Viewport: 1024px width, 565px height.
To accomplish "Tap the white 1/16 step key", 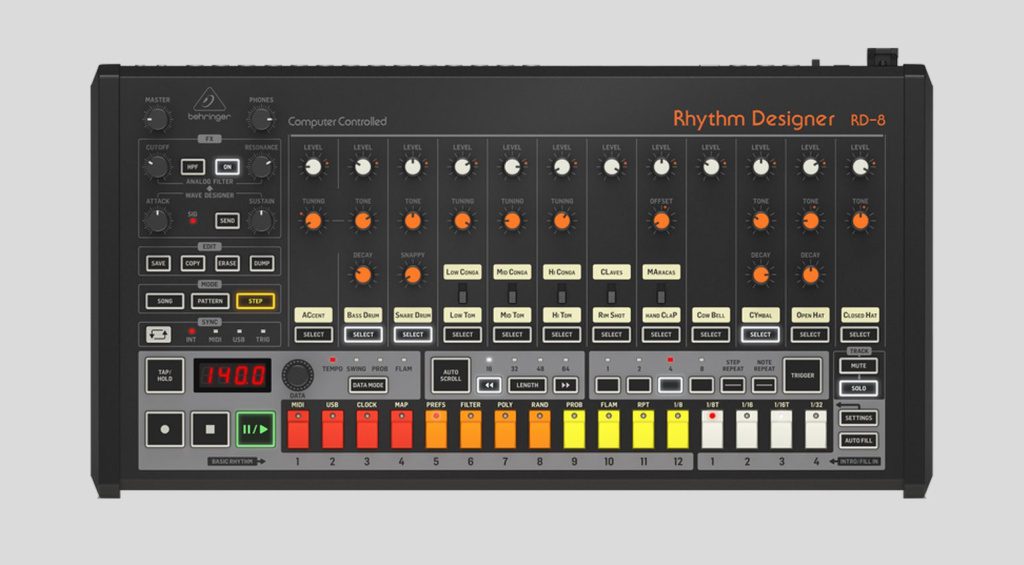I will point(747,429).
